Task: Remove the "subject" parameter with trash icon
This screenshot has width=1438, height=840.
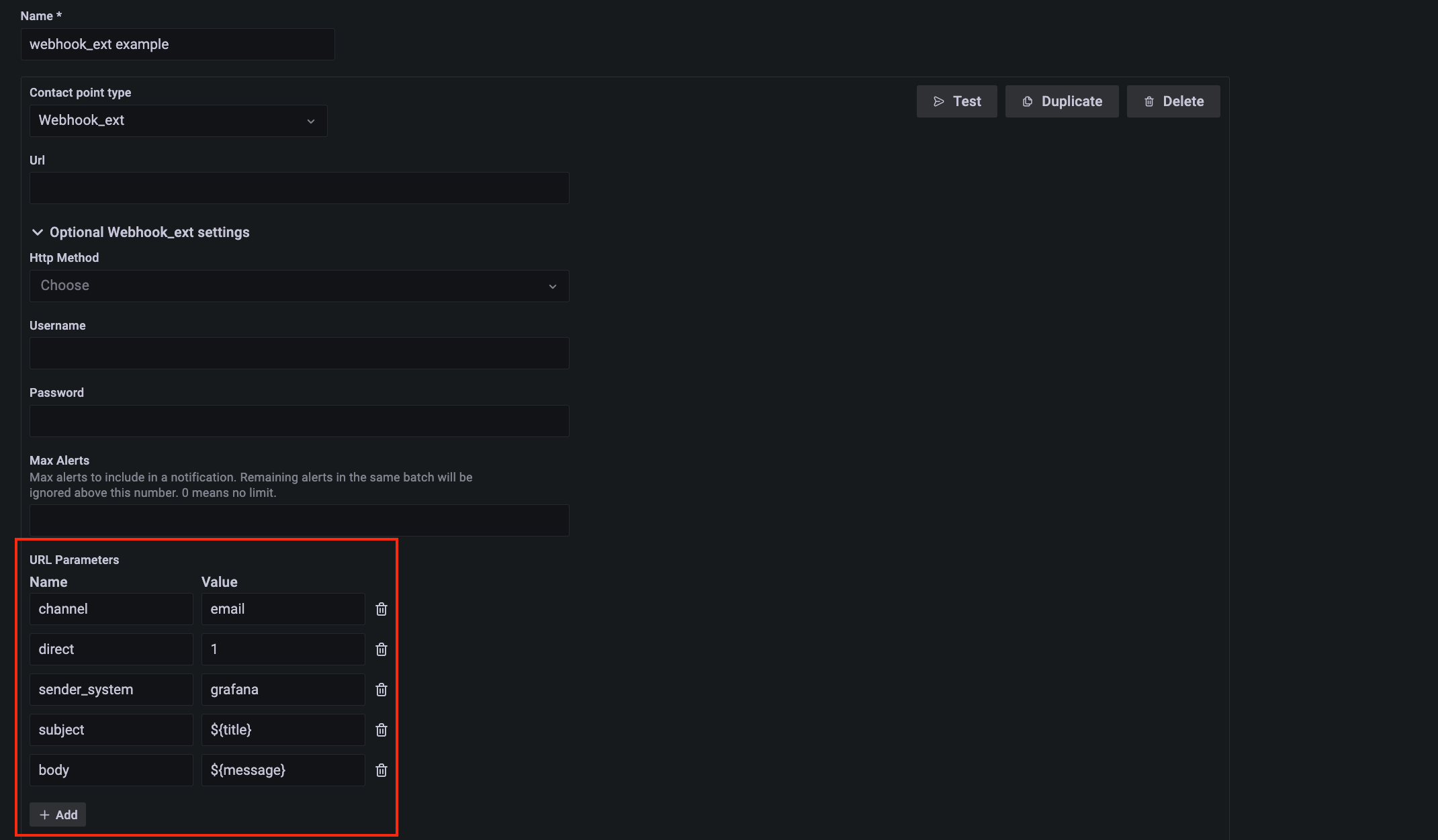Action: 381,730
